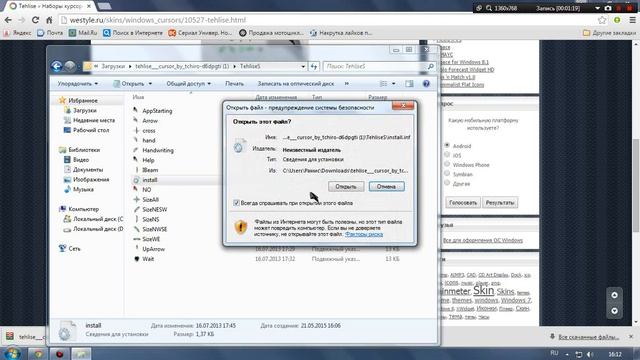
Task: Click Печать in Explorer toolbar
Action: tap(234, 84)
